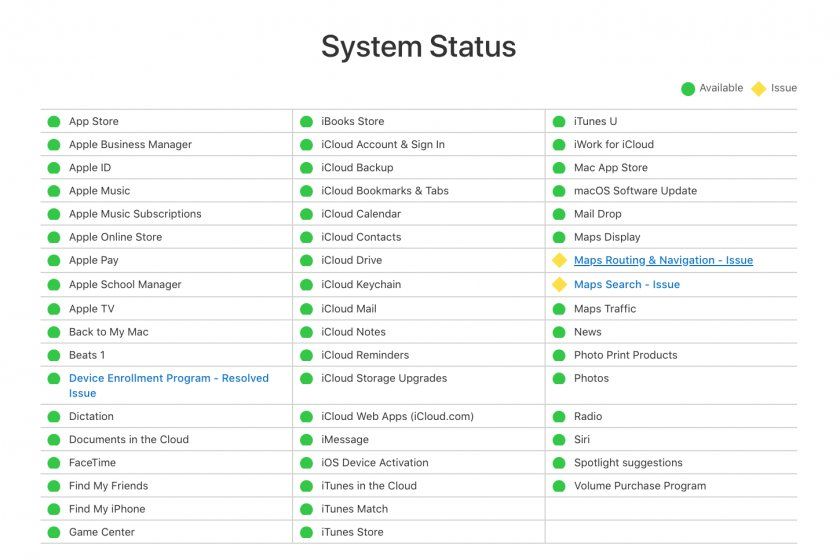The image size is (840, 560).
Task: Select the iCloud Reminders text
Action: (x=365, y=355)
